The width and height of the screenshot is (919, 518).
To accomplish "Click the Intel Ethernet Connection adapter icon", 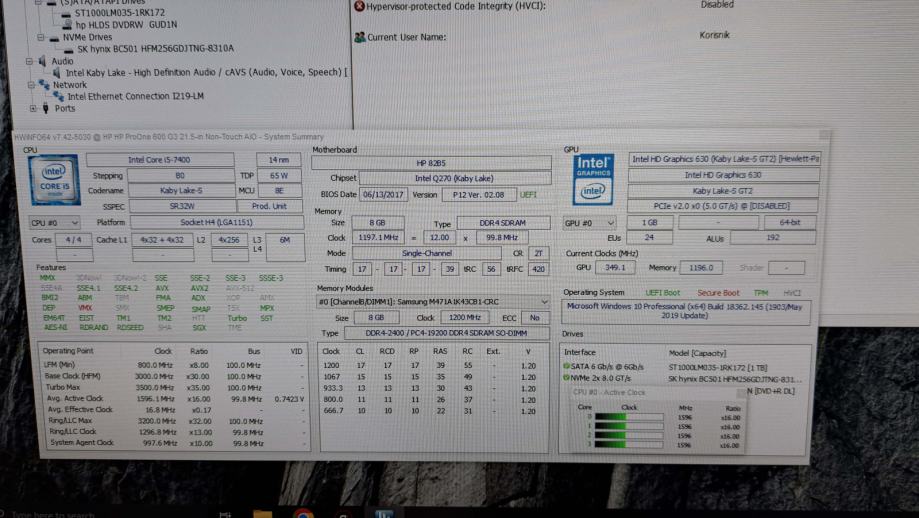I will coord(59,97).
